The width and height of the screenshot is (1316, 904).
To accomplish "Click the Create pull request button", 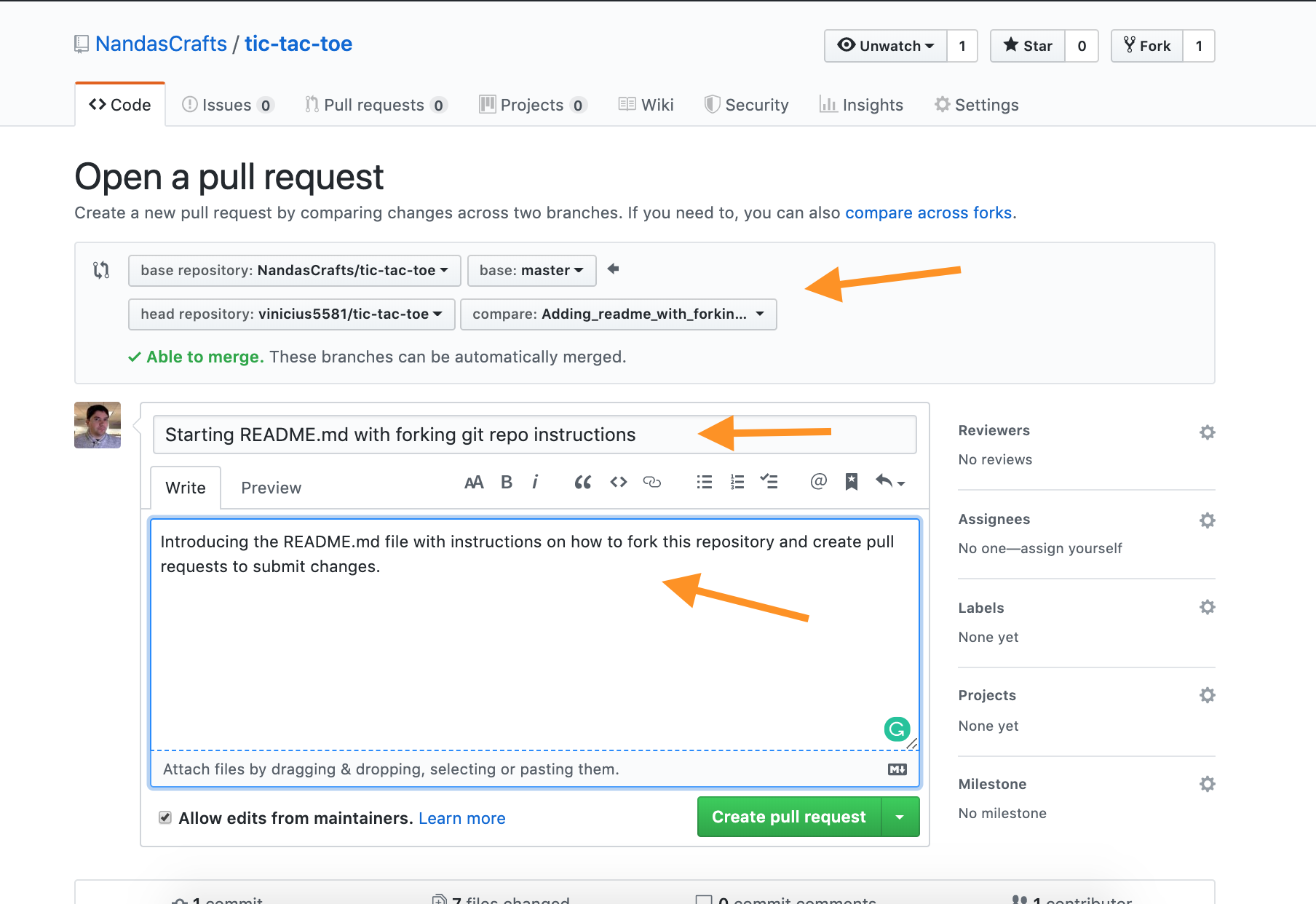I will pyautogui.click(x=789, y=817).
